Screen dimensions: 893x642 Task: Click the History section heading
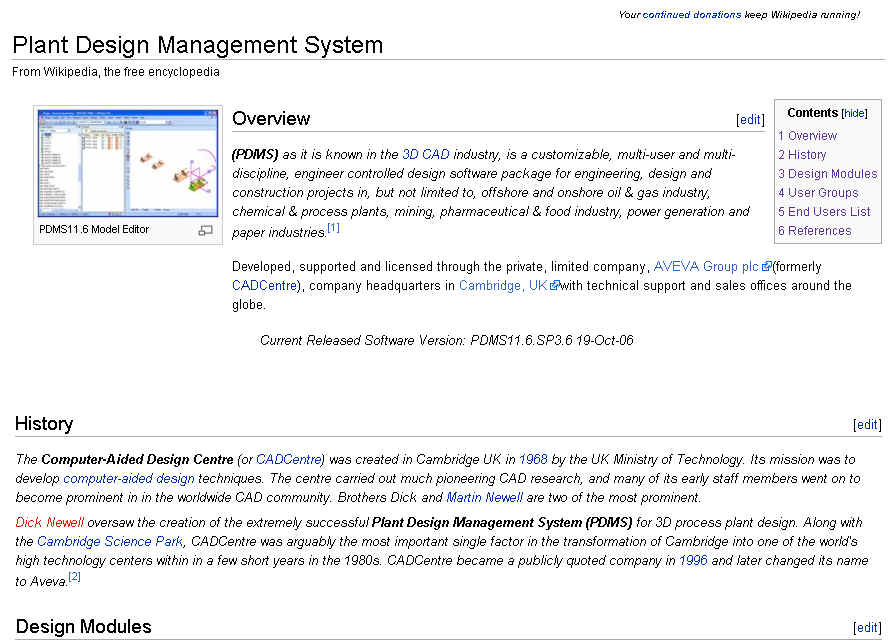pyautogui.click(x=44, y=424)
